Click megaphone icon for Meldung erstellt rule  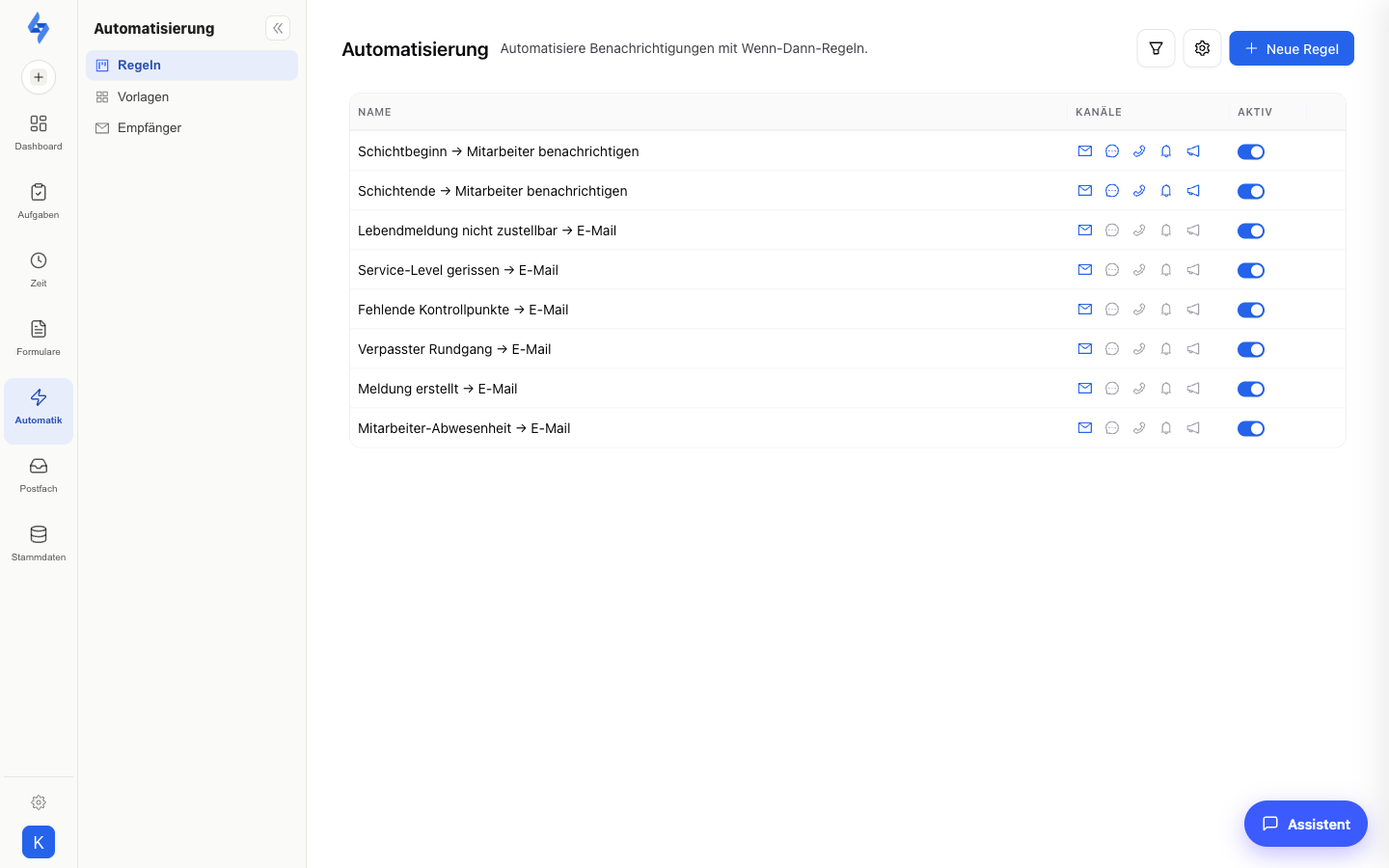coord(1193,389)
